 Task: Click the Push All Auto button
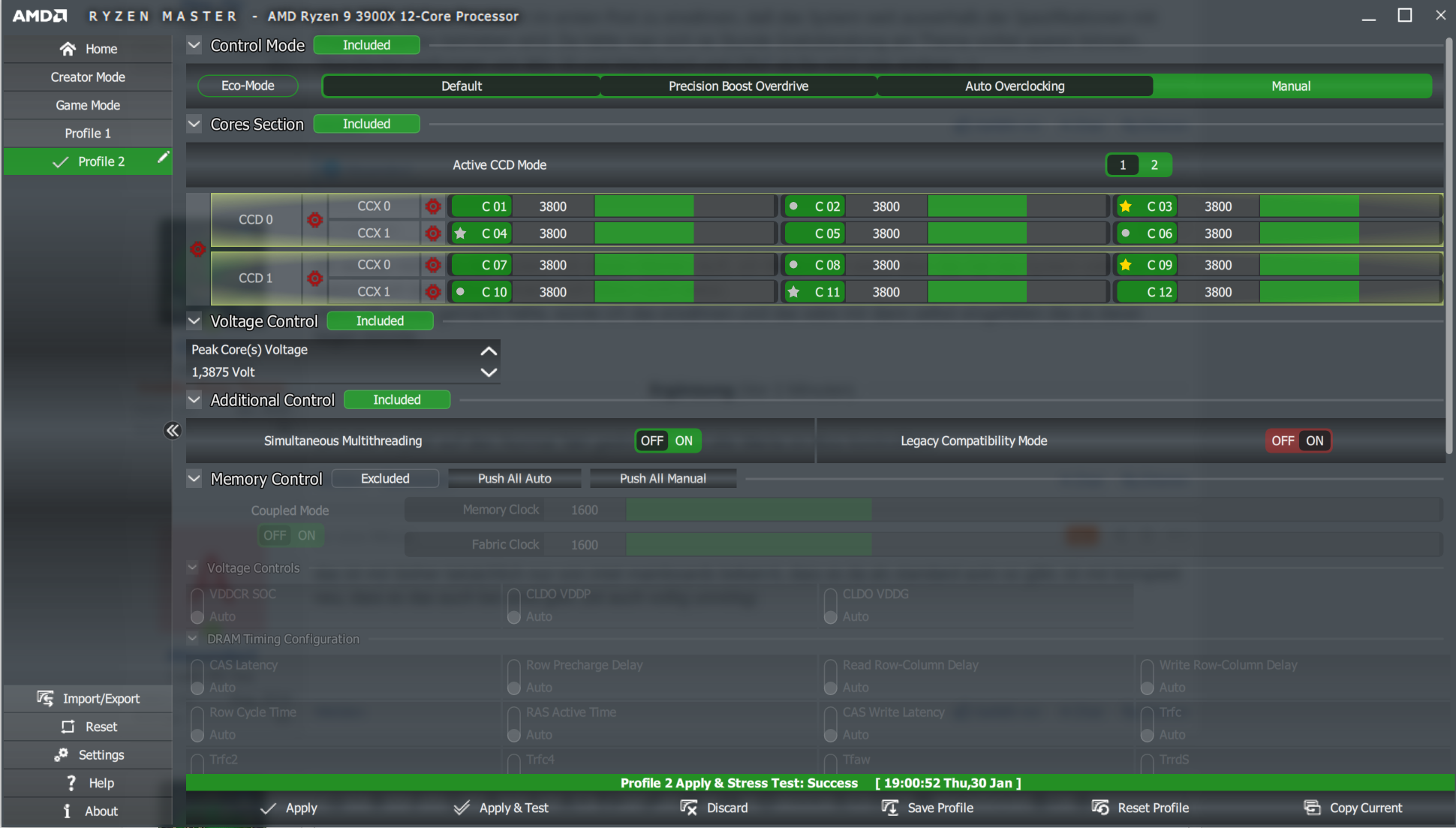click(x=514, y=479)
